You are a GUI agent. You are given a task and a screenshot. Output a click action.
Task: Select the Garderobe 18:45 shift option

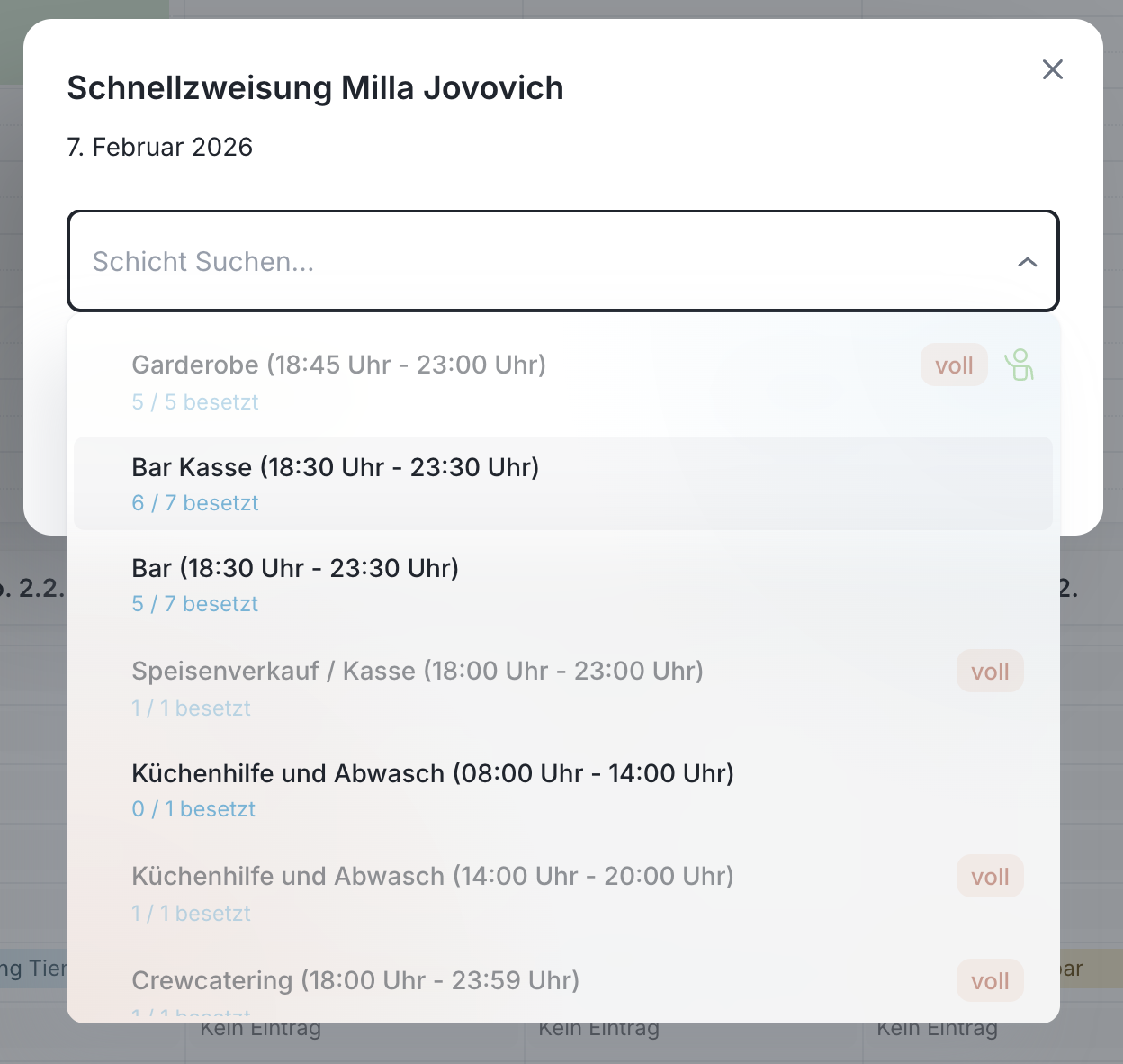pos(338,365)
